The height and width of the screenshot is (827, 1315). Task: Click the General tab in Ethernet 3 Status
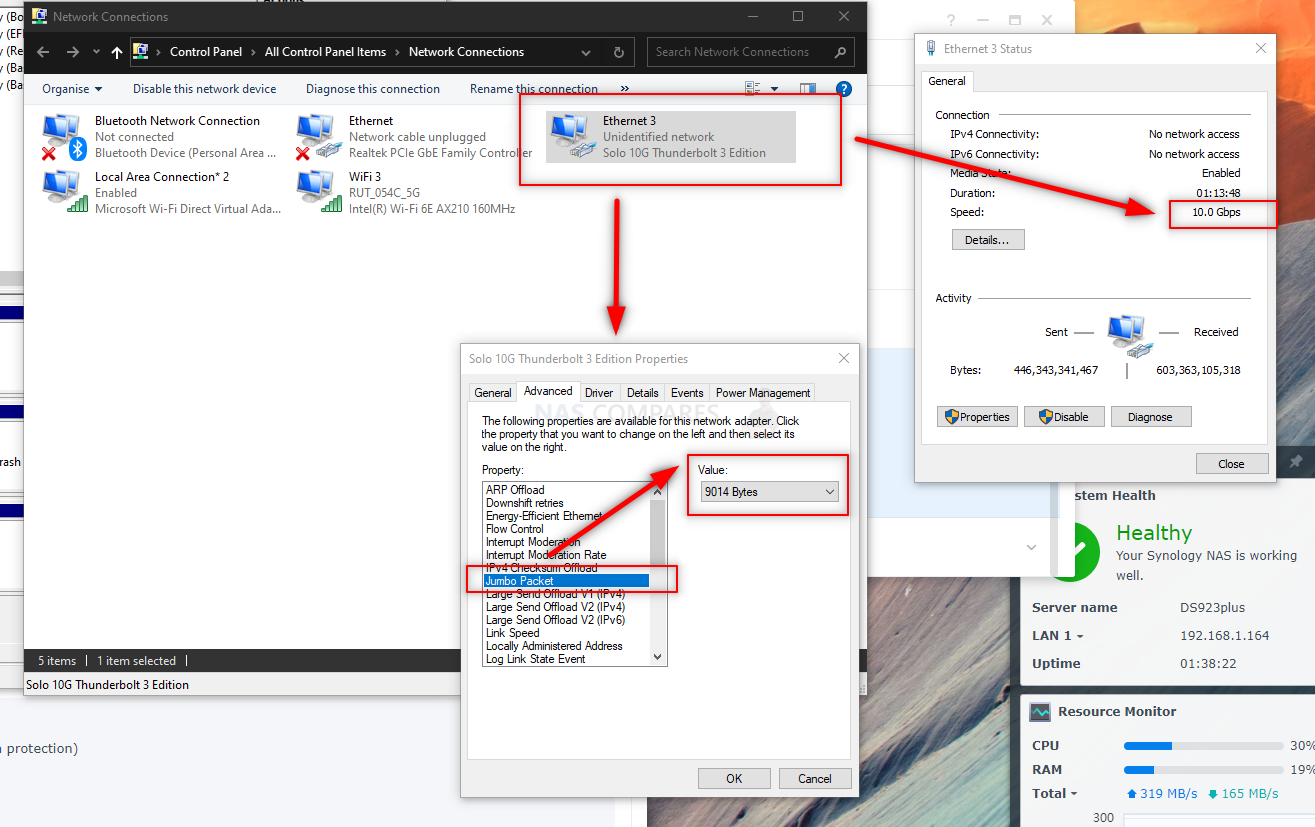[x=946, y=81]
